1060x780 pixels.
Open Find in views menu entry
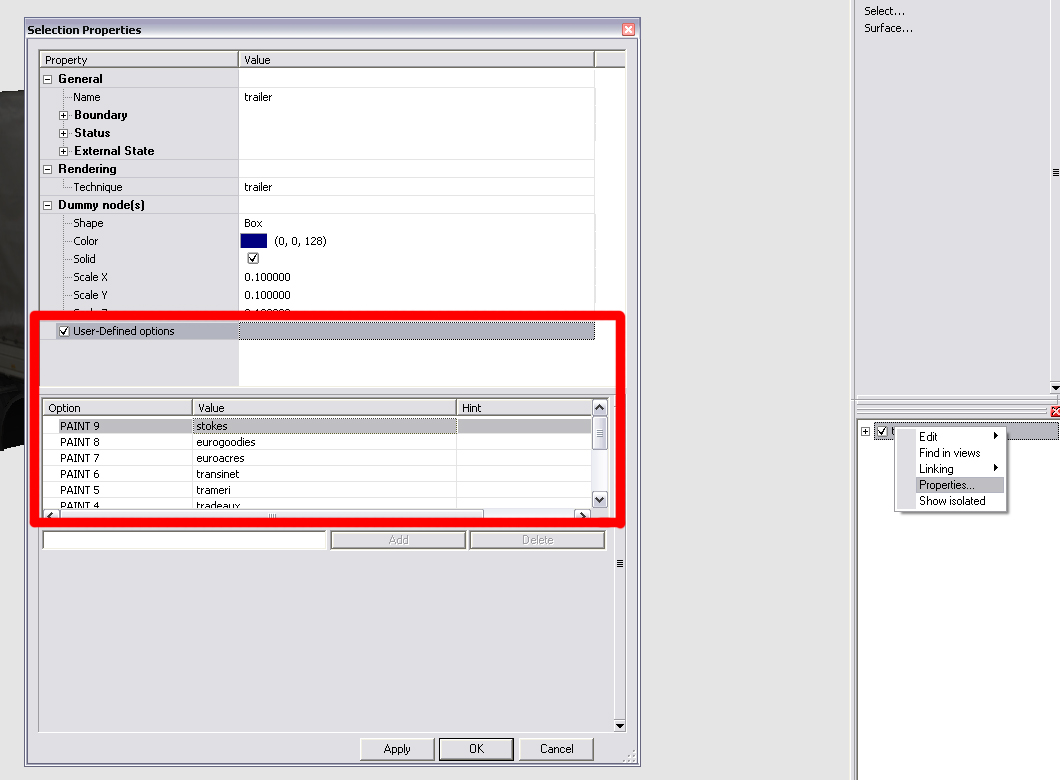949,453
